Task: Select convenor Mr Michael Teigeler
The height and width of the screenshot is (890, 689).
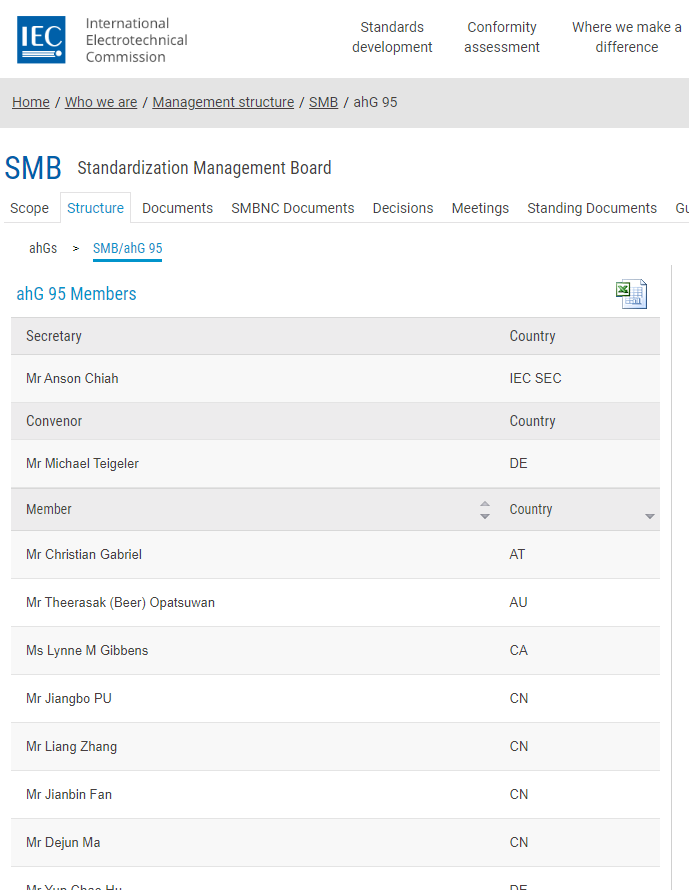Action: click(x=82, y=464)
